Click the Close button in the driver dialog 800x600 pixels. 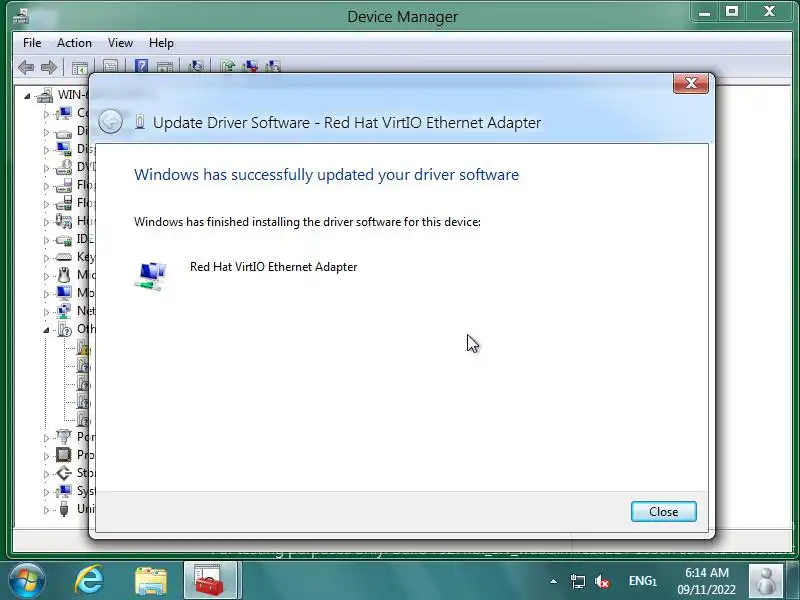coord(663,512)
